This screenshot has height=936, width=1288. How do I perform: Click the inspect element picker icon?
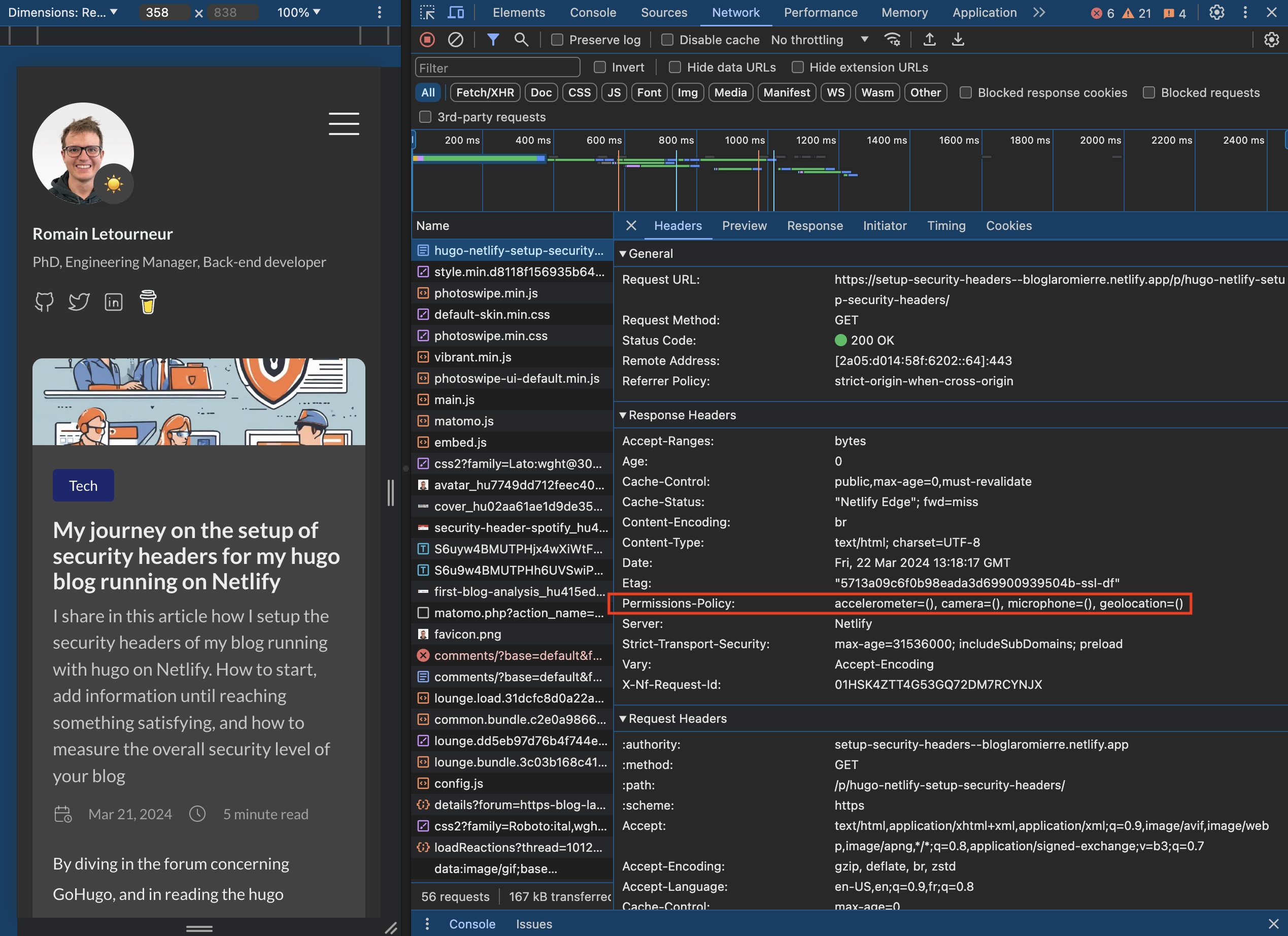pos(427,13)
